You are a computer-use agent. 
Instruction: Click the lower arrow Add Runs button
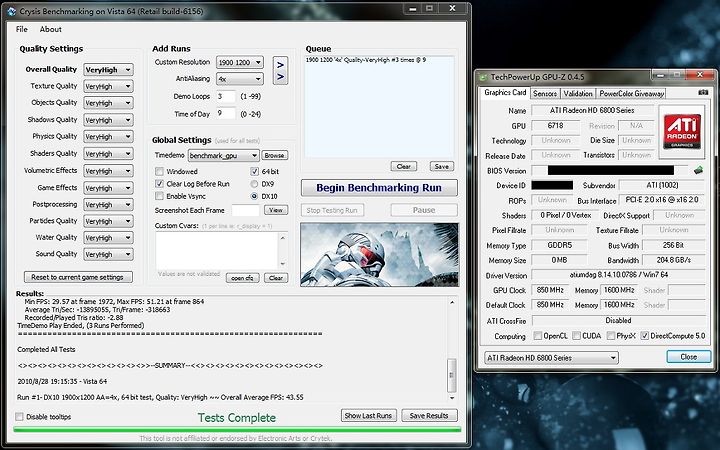281,77
